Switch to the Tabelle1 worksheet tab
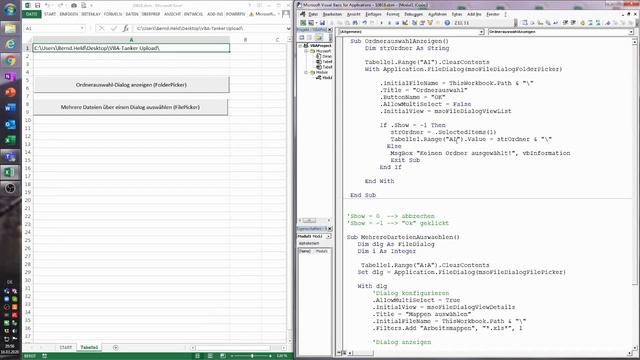640x360 pixels. [x=89, y=347]
